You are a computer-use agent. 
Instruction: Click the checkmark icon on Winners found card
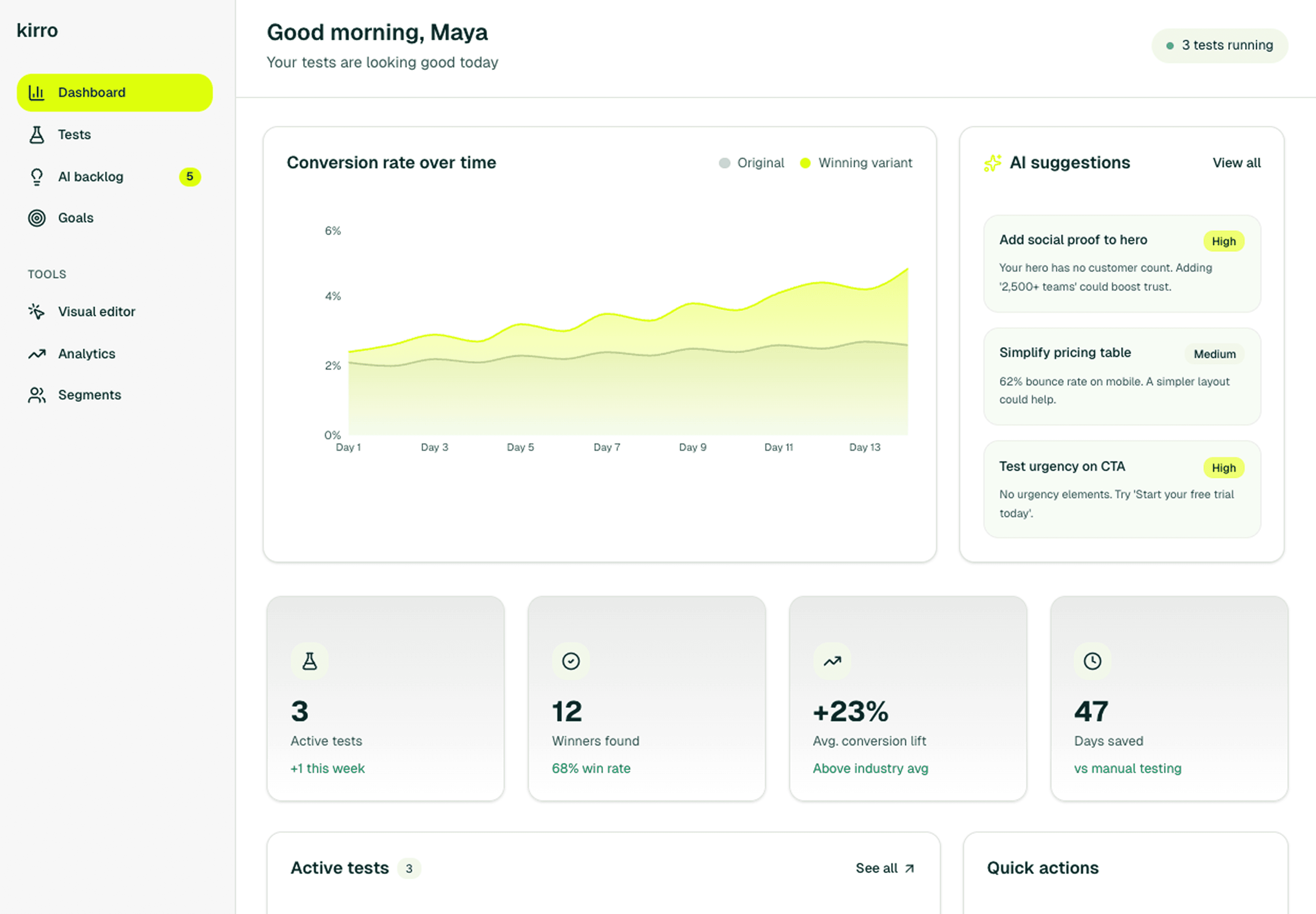570,660
